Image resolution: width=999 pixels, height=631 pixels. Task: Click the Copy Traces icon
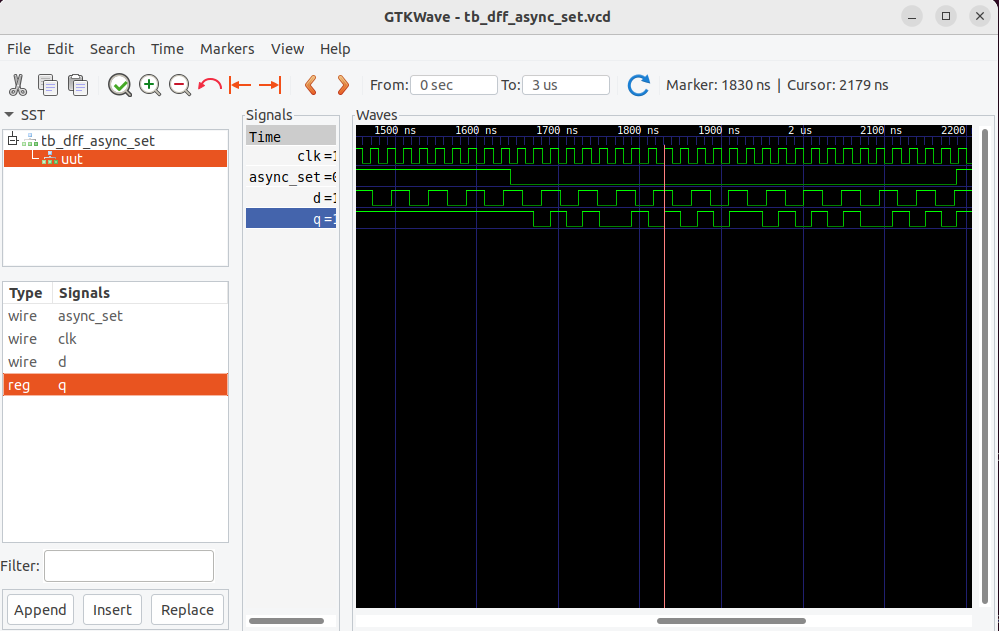(47, 85)
